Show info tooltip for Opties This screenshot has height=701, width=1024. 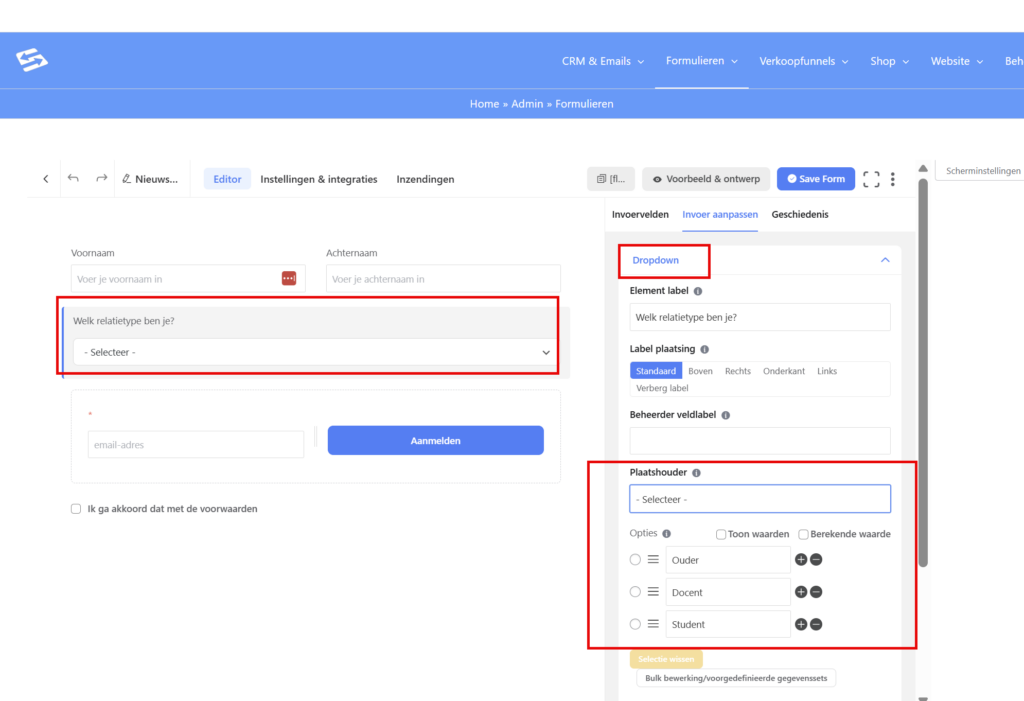click(667, 534)
